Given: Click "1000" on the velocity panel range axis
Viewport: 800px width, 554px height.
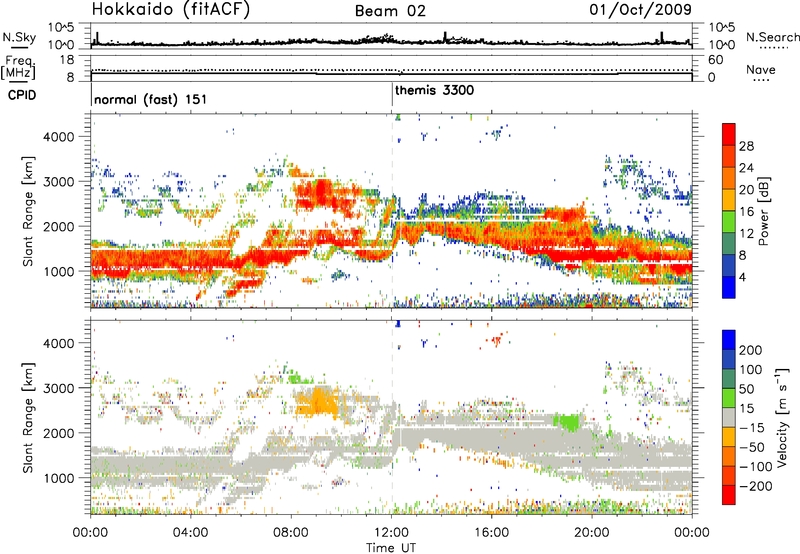Looking at the screenshot, I should (x=58, y=478).
